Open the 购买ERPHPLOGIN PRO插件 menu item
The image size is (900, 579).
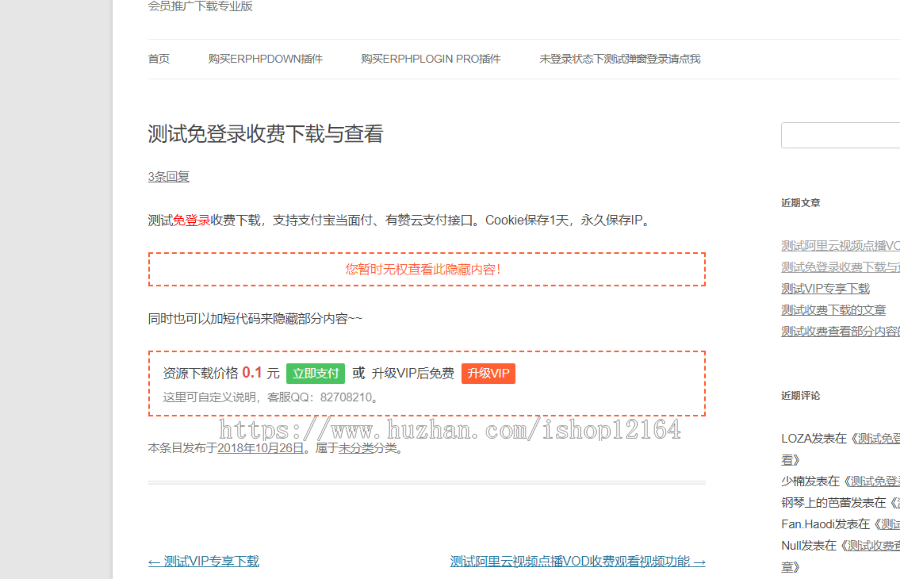(x=430, y=58)
